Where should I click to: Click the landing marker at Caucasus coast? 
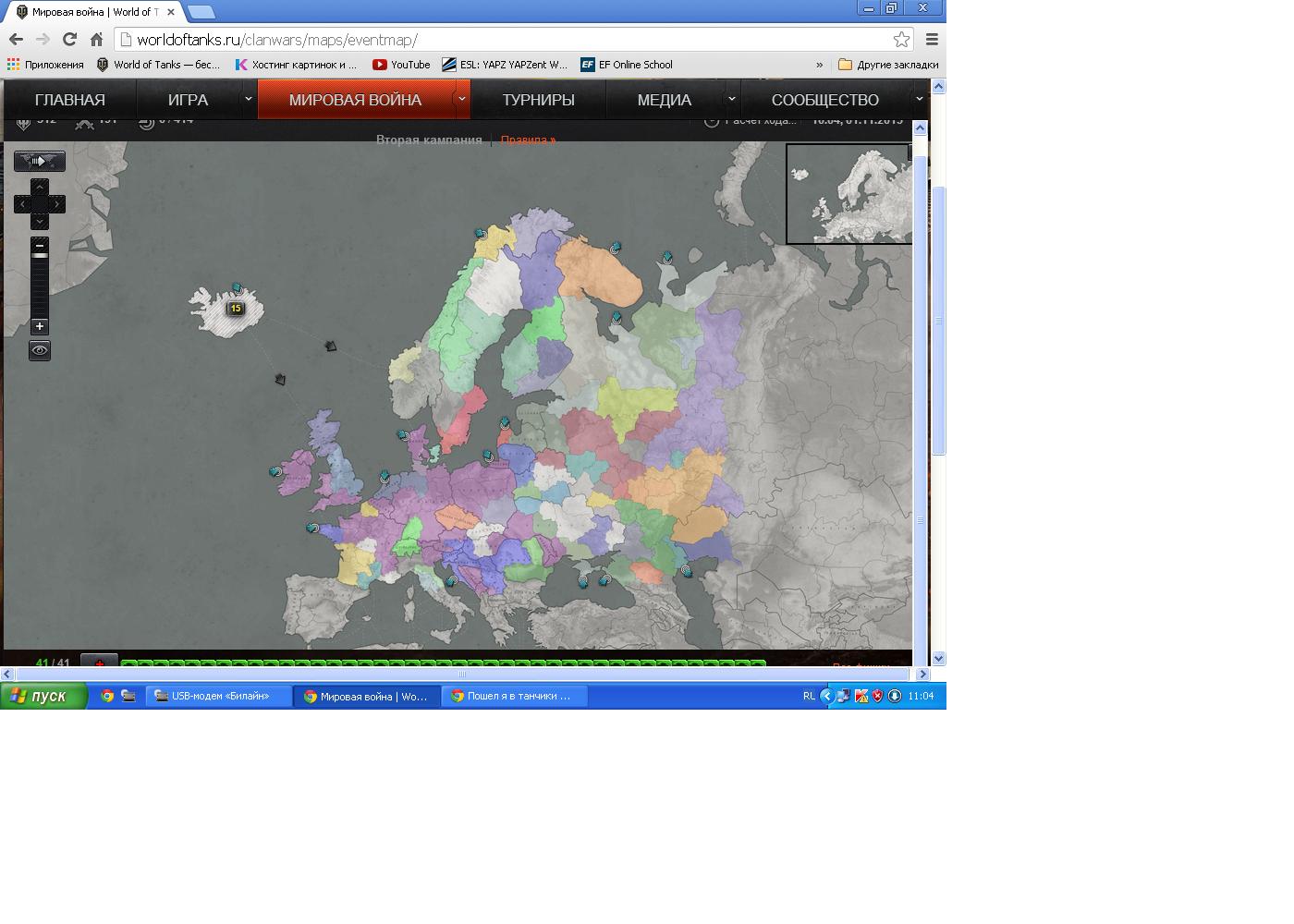(687, 571)
